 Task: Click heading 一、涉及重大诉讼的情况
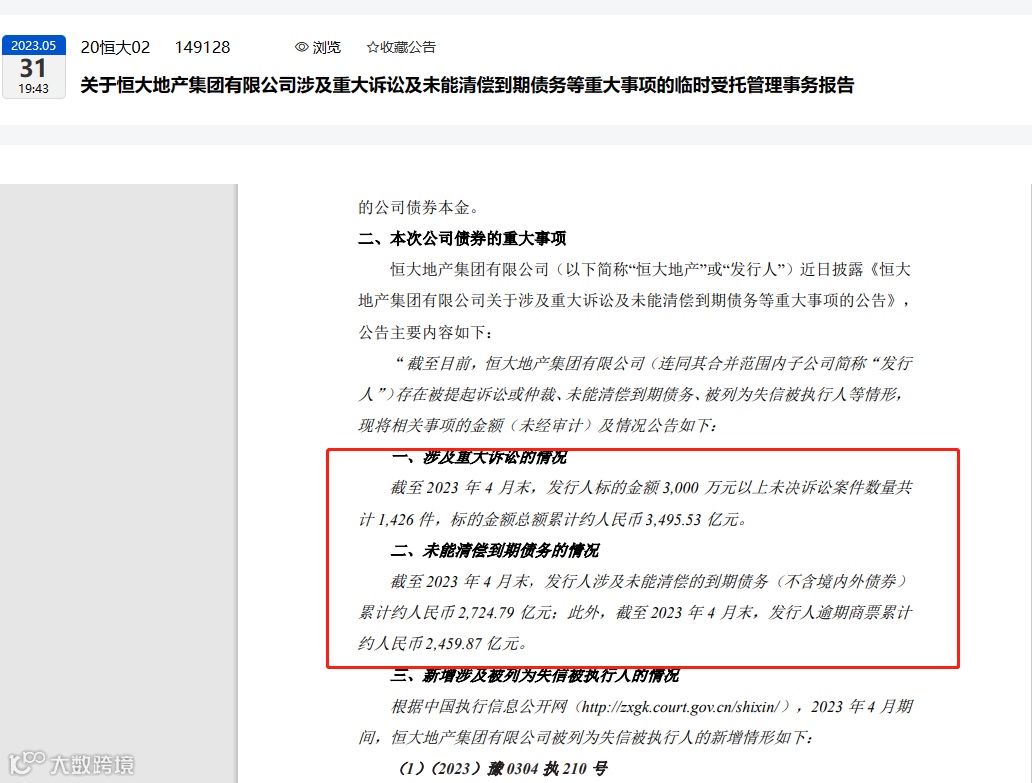click(479, 457)
